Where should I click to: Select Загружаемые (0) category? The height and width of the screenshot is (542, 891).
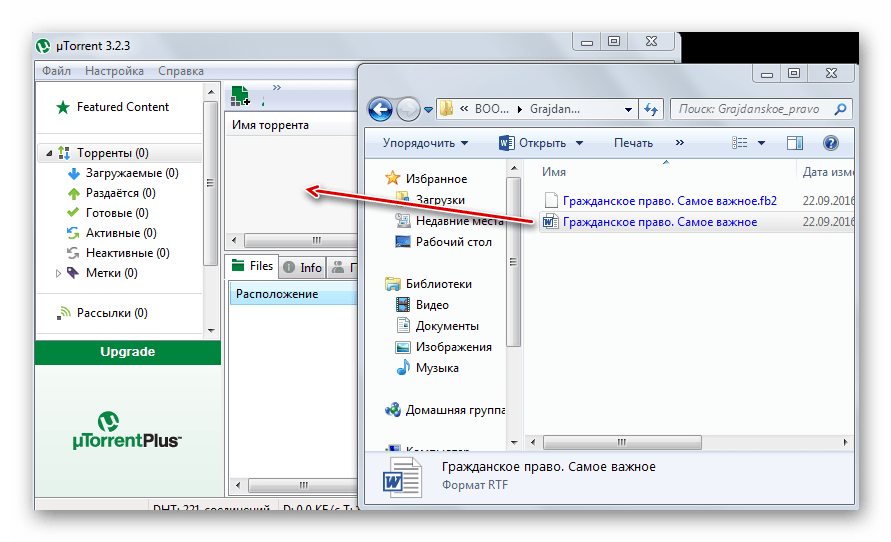[123, 173]
